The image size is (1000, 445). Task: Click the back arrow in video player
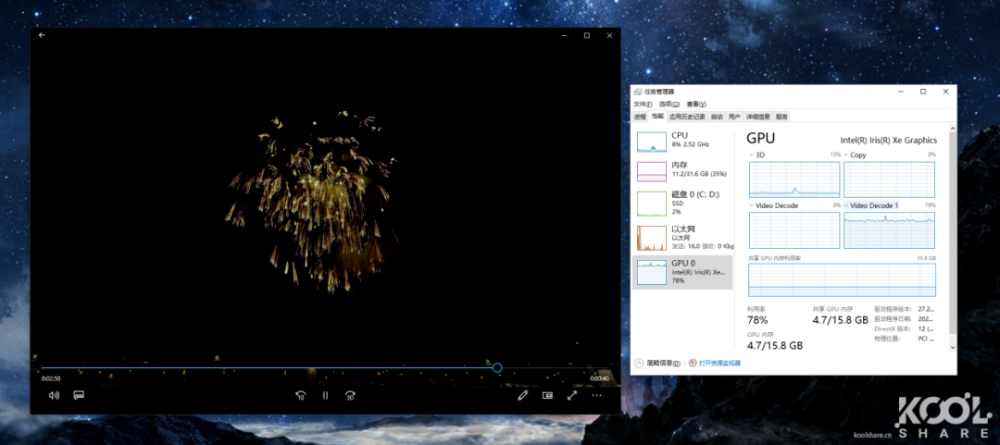click(42, 35)
